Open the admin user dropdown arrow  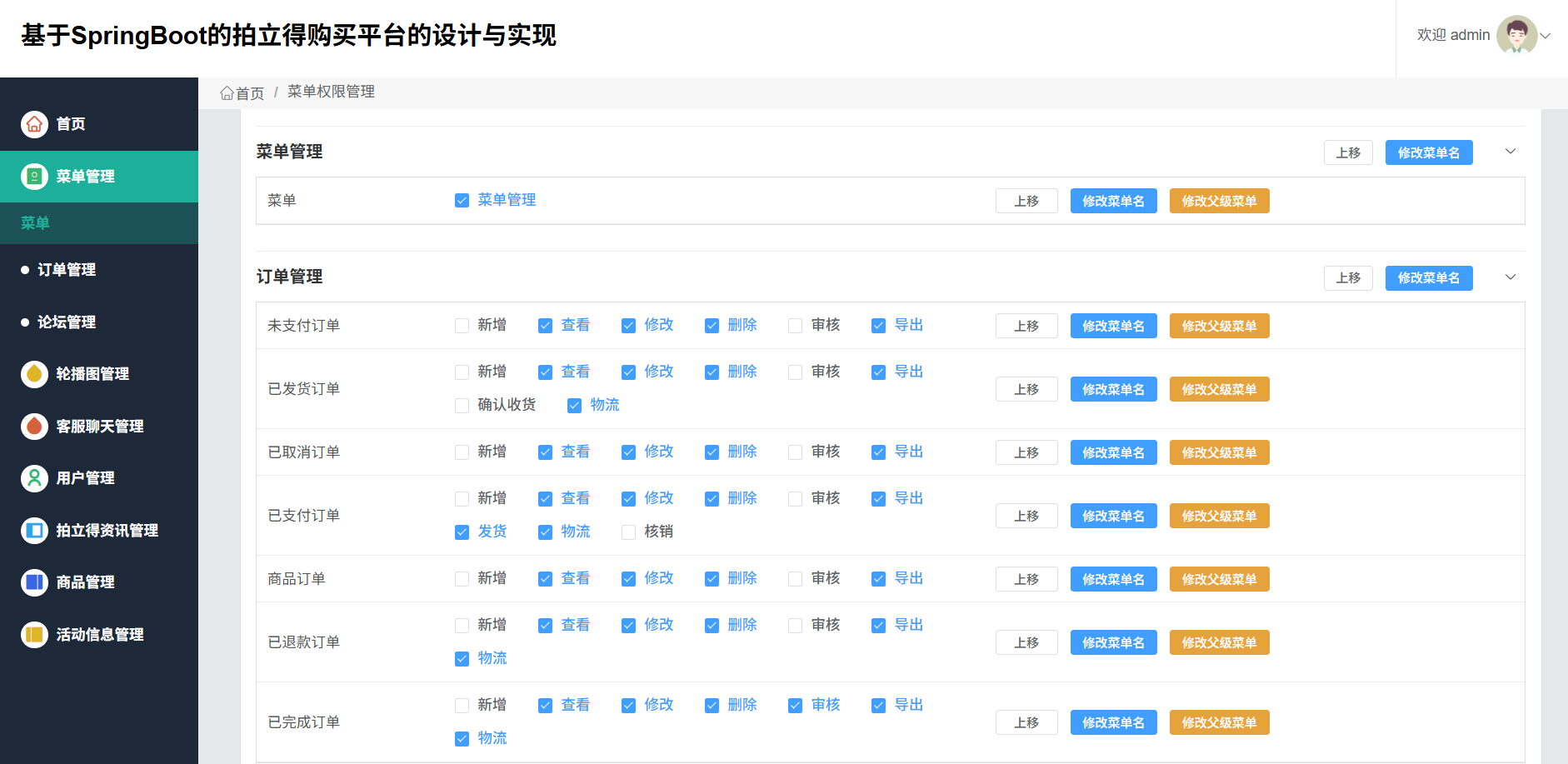(x=1546, y=36)
